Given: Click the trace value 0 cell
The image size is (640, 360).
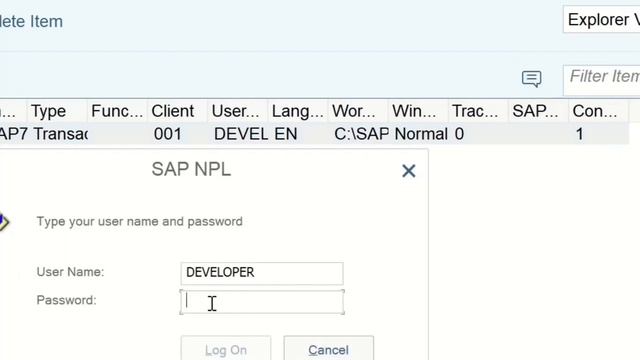Looking at the screenshot, I should tap(478, 134).
